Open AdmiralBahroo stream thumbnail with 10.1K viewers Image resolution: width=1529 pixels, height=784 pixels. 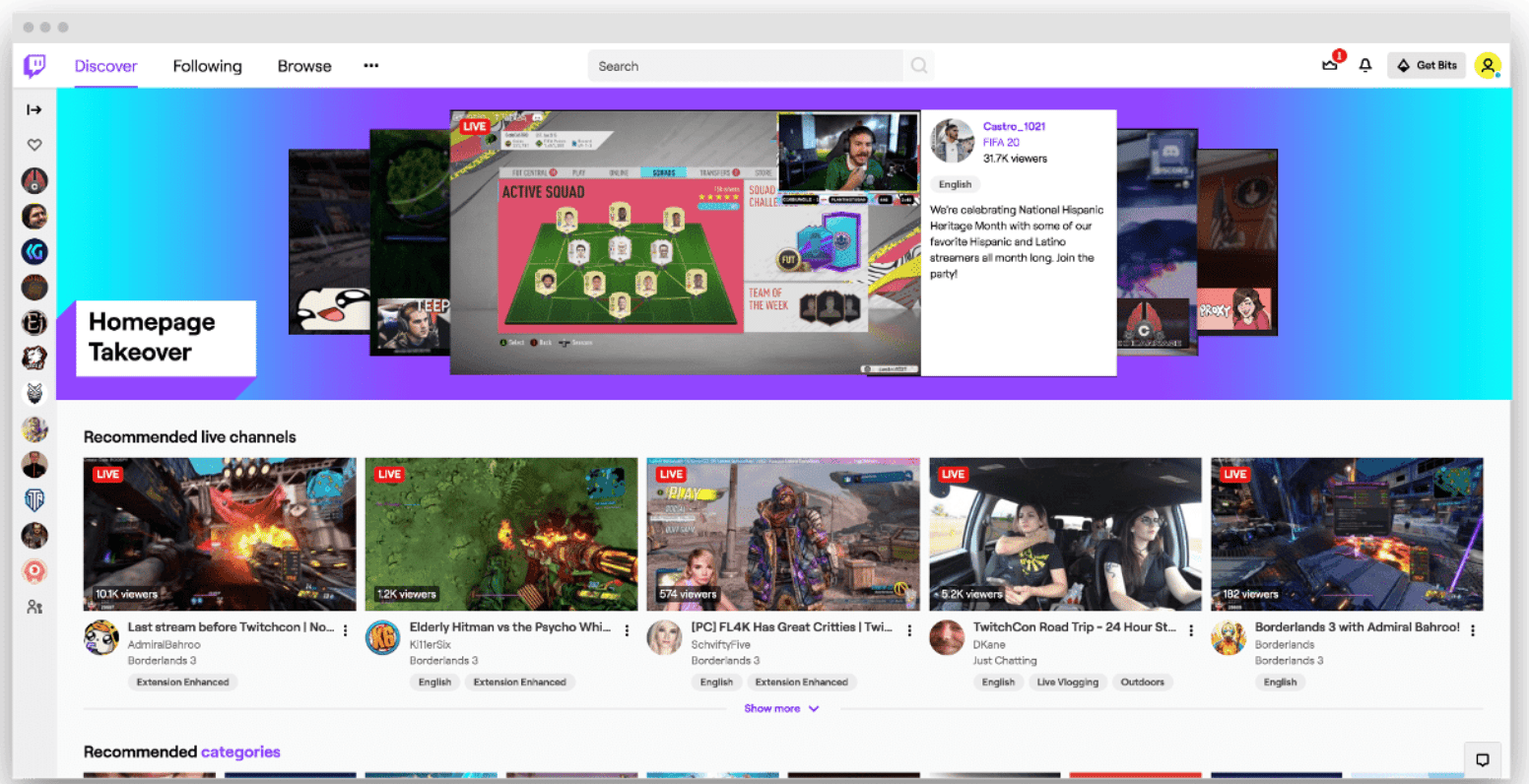click(220, 534)
